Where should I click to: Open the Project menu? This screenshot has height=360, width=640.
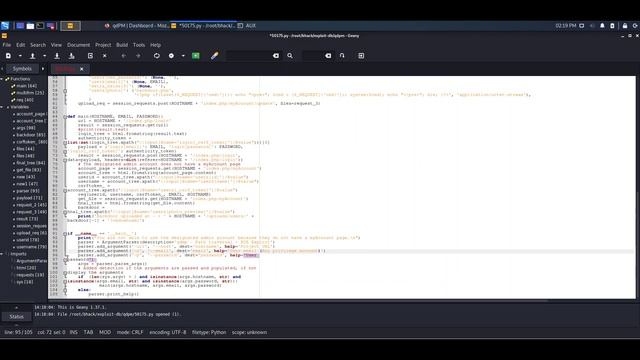click(103, 45)
